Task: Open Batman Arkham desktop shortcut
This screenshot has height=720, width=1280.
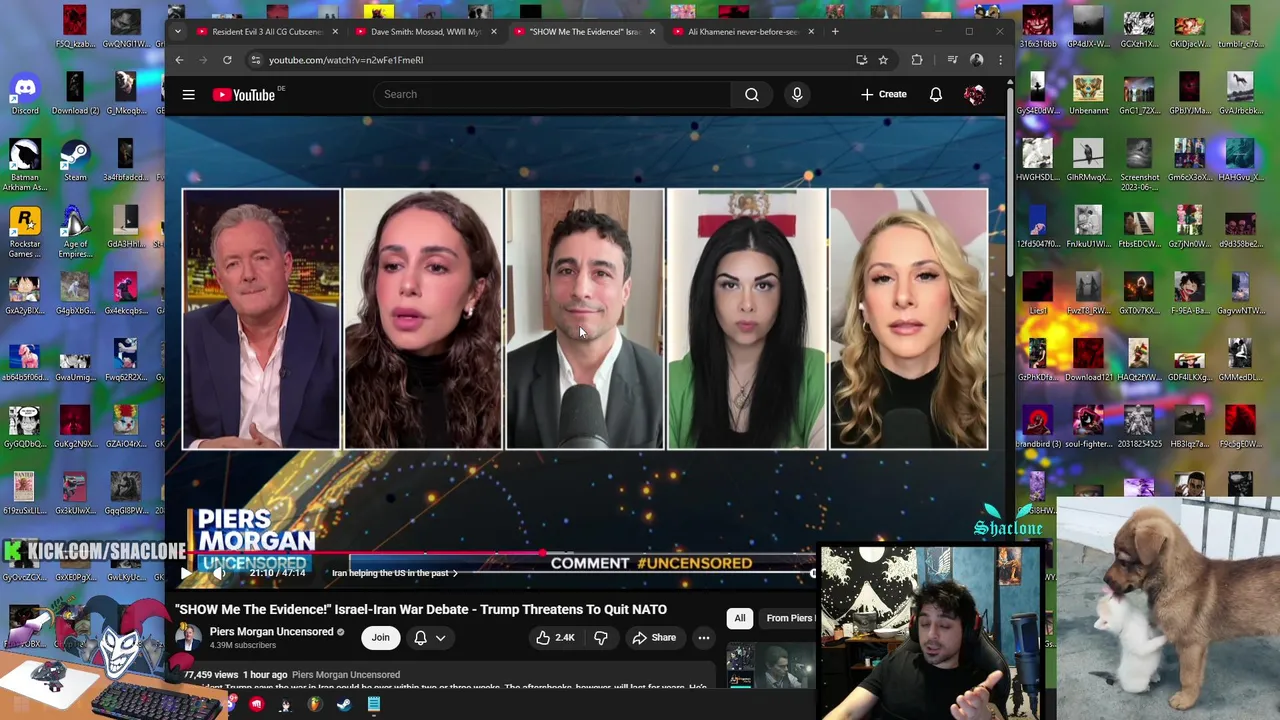Action: point(25,165)
